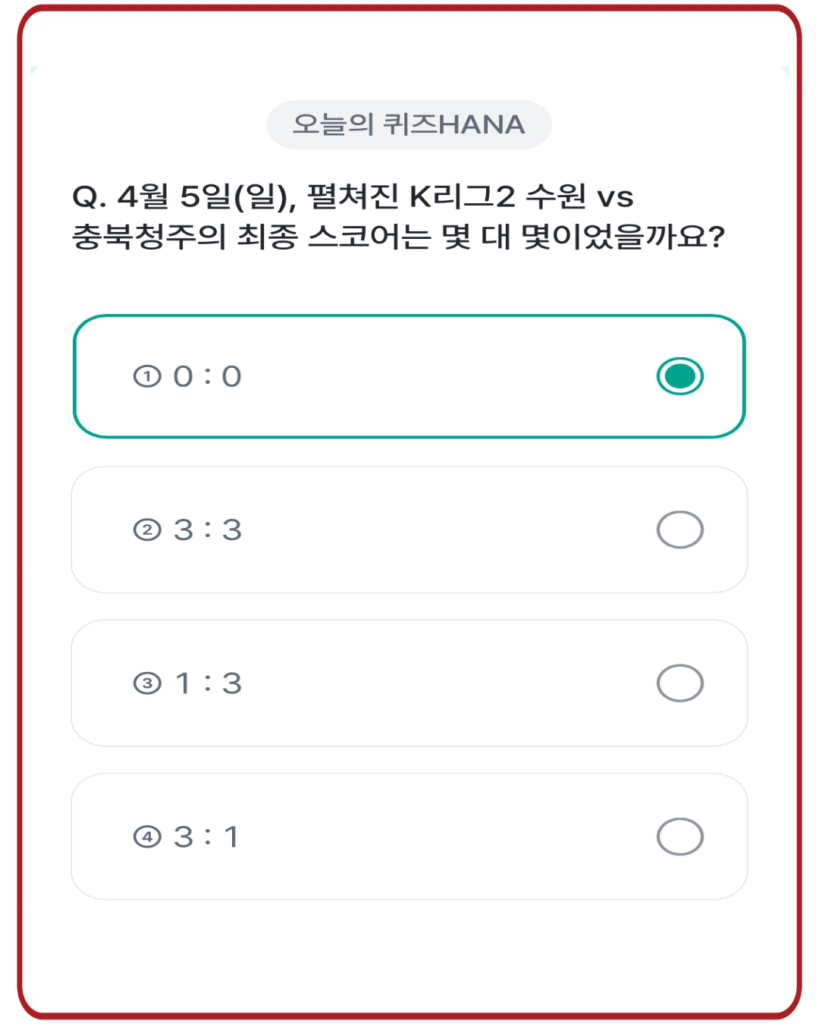
Task: Choose the "3 : 1" score label
Action: (x=208, y=837)
